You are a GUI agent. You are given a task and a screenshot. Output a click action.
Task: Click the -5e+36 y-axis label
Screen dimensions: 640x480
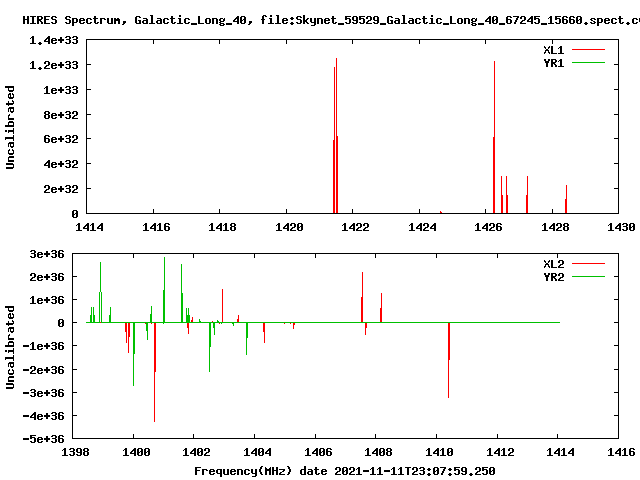43,439
